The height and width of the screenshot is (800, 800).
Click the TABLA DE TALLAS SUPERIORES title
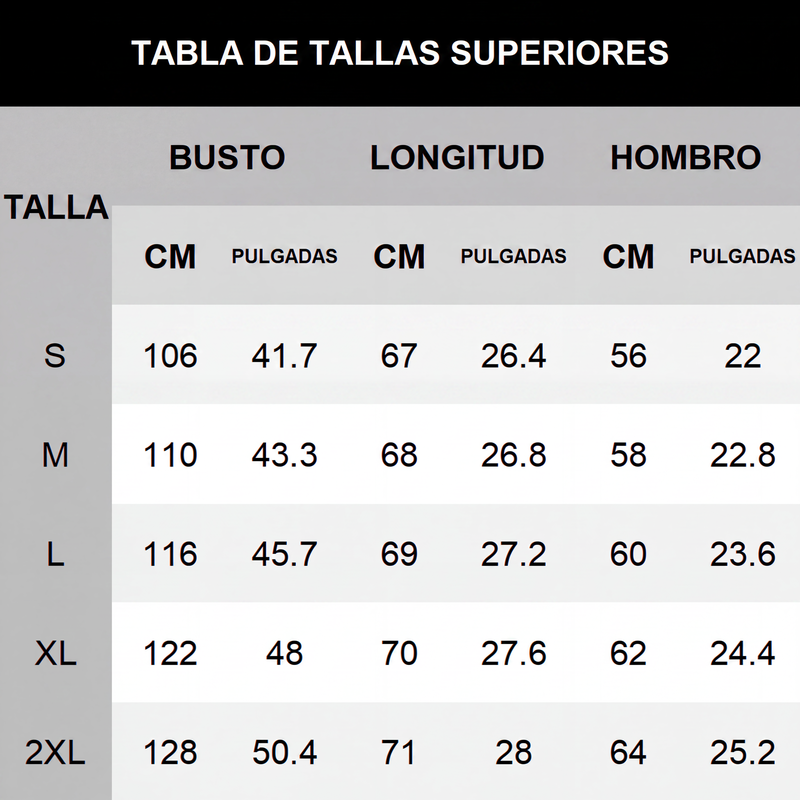coord(399,53)
